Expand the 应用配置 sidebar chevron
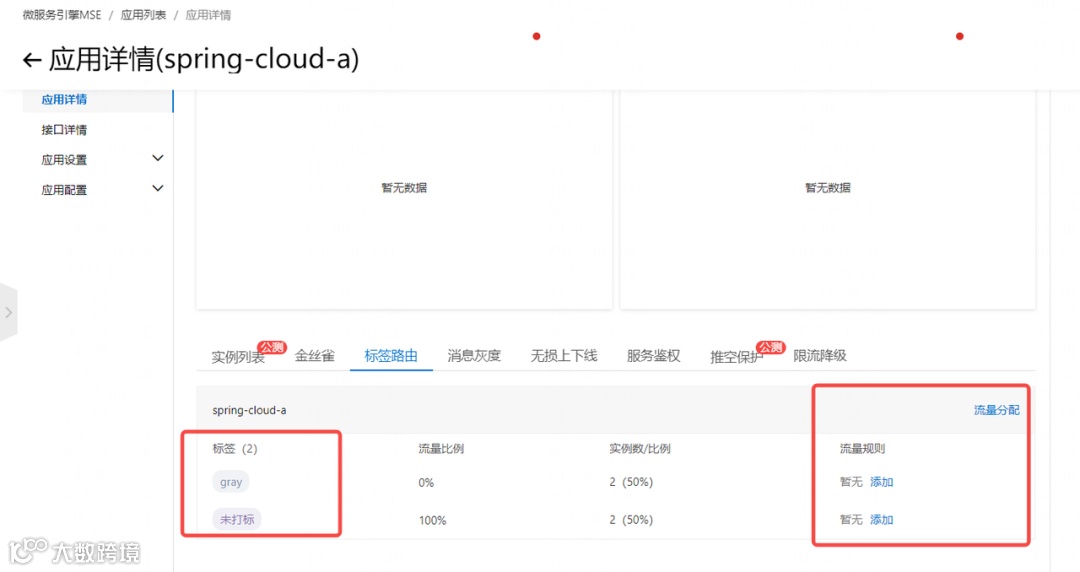1080x572 pixels. point(158,188)
